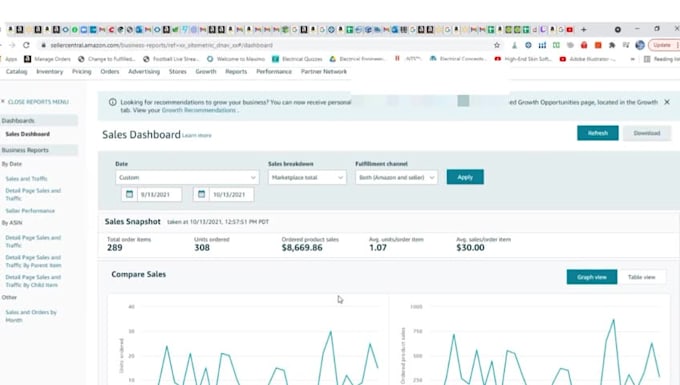The width and height of the screenshot is (680, 385).
Task: Switch to Table view
Action: (641, 277)
